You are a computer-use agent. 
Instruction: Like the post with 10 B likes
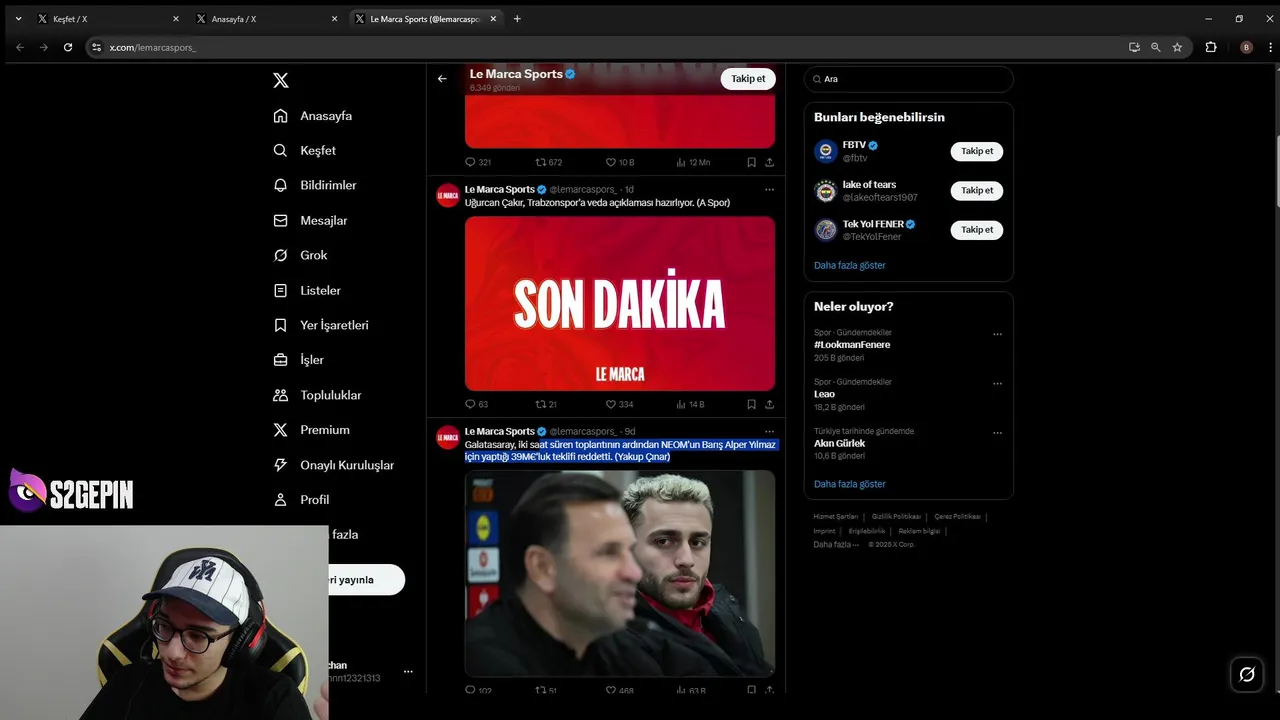pyautogui.click(x=611, y=162)
